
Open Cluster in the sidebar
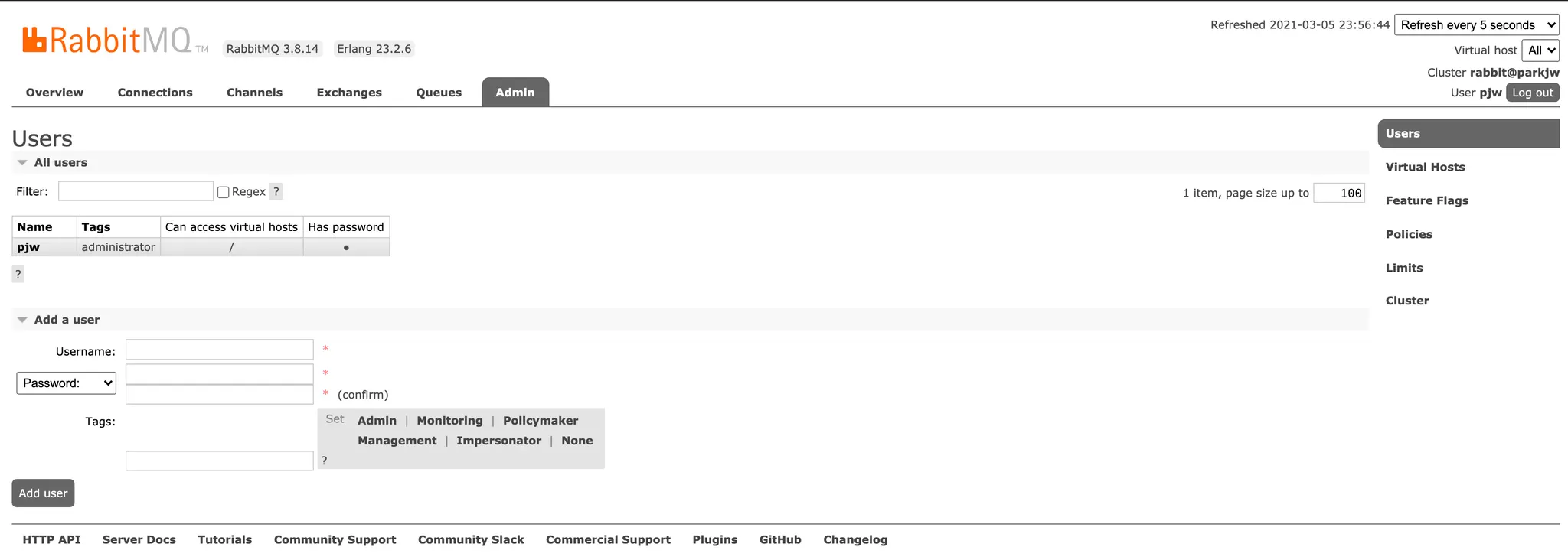tap(1407, 301)
